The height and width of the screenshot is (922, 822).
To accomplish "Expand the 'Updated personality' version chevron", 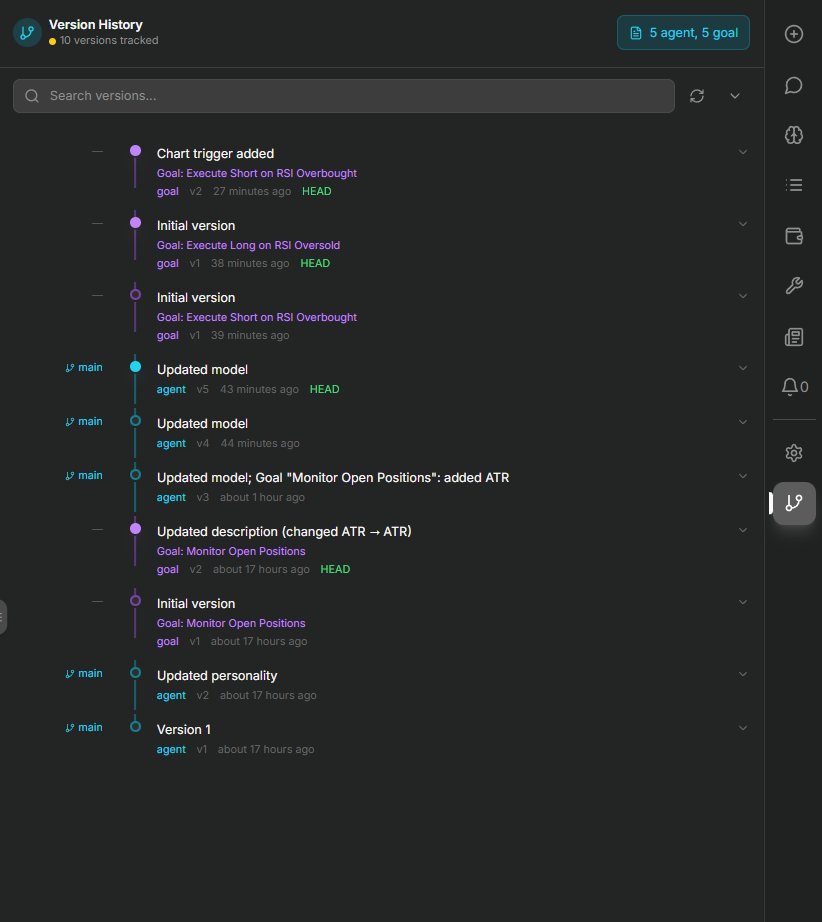I will click(743, 674).
